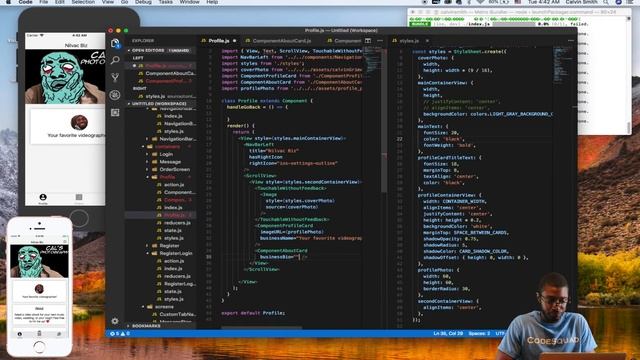Open the Debug menu

(143, 2)
